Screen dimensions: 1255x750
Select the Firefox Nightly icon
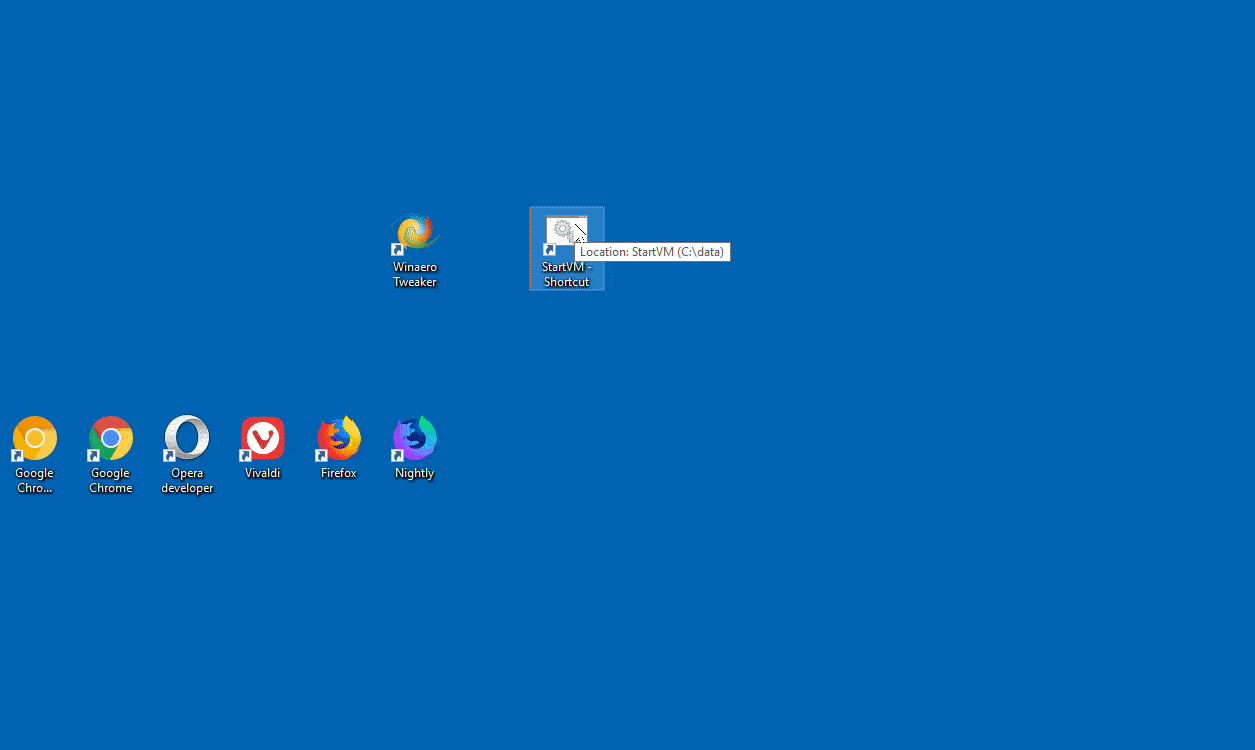pyautogui.click(x=415, y=439)
